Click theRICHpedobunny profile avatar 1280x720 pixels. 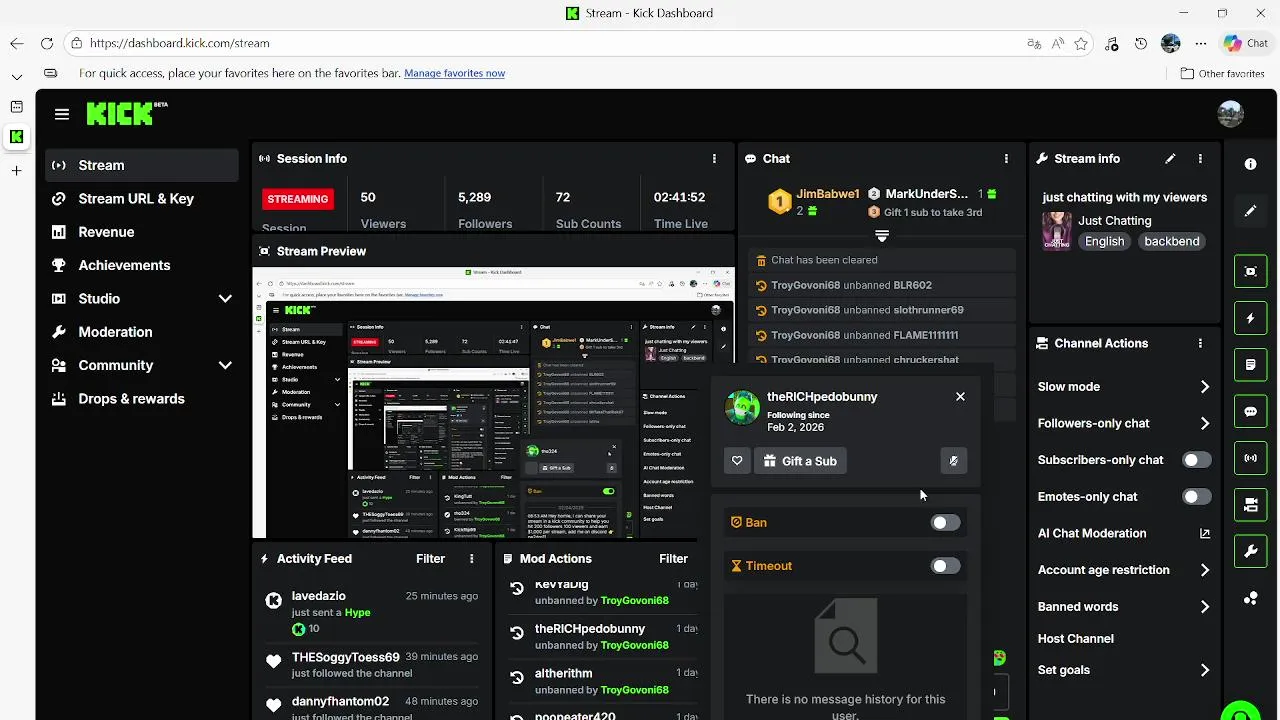point(742,407)
